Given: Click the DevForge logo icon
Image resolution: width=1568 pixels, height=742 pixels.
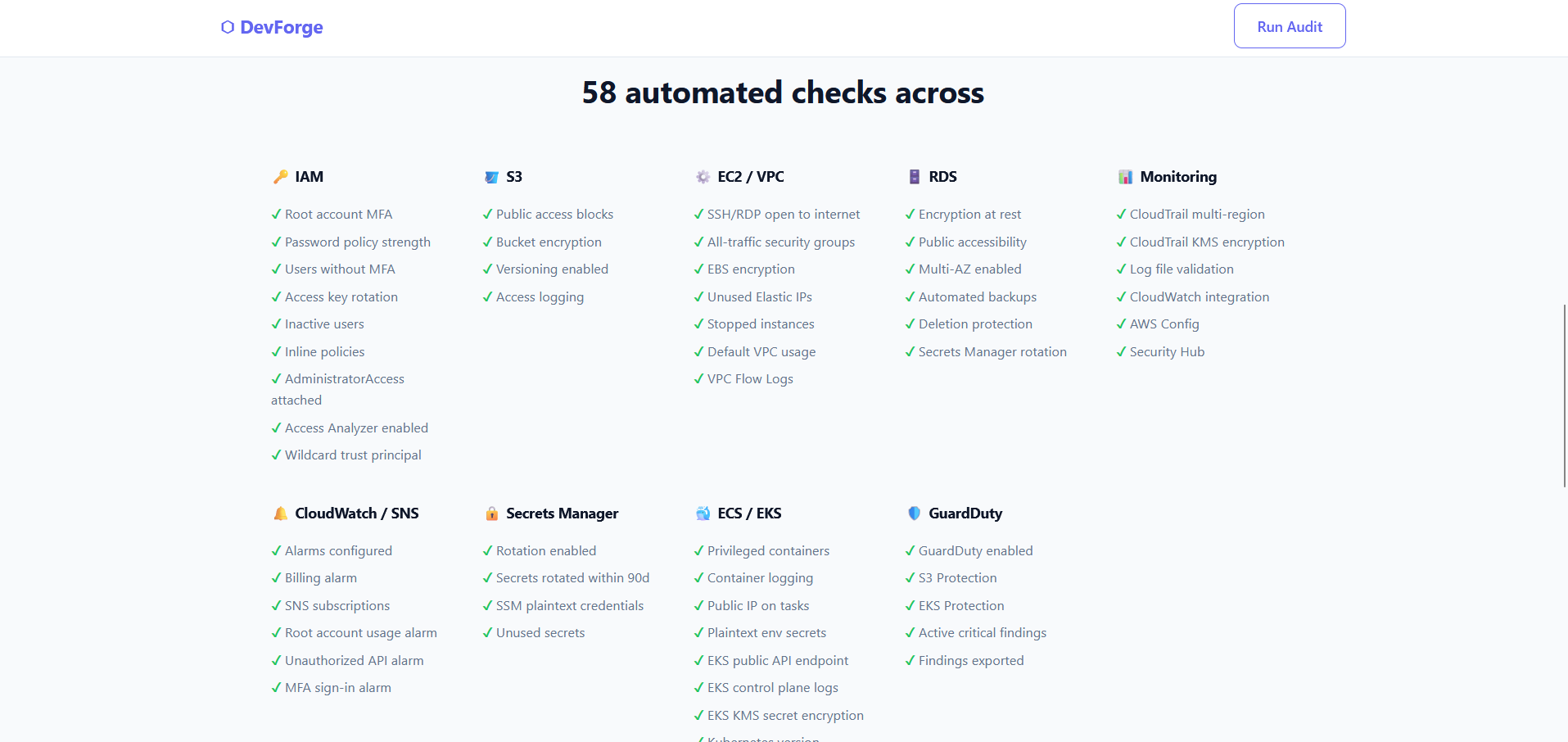Looking at the screenshot, I should (227, 27).
